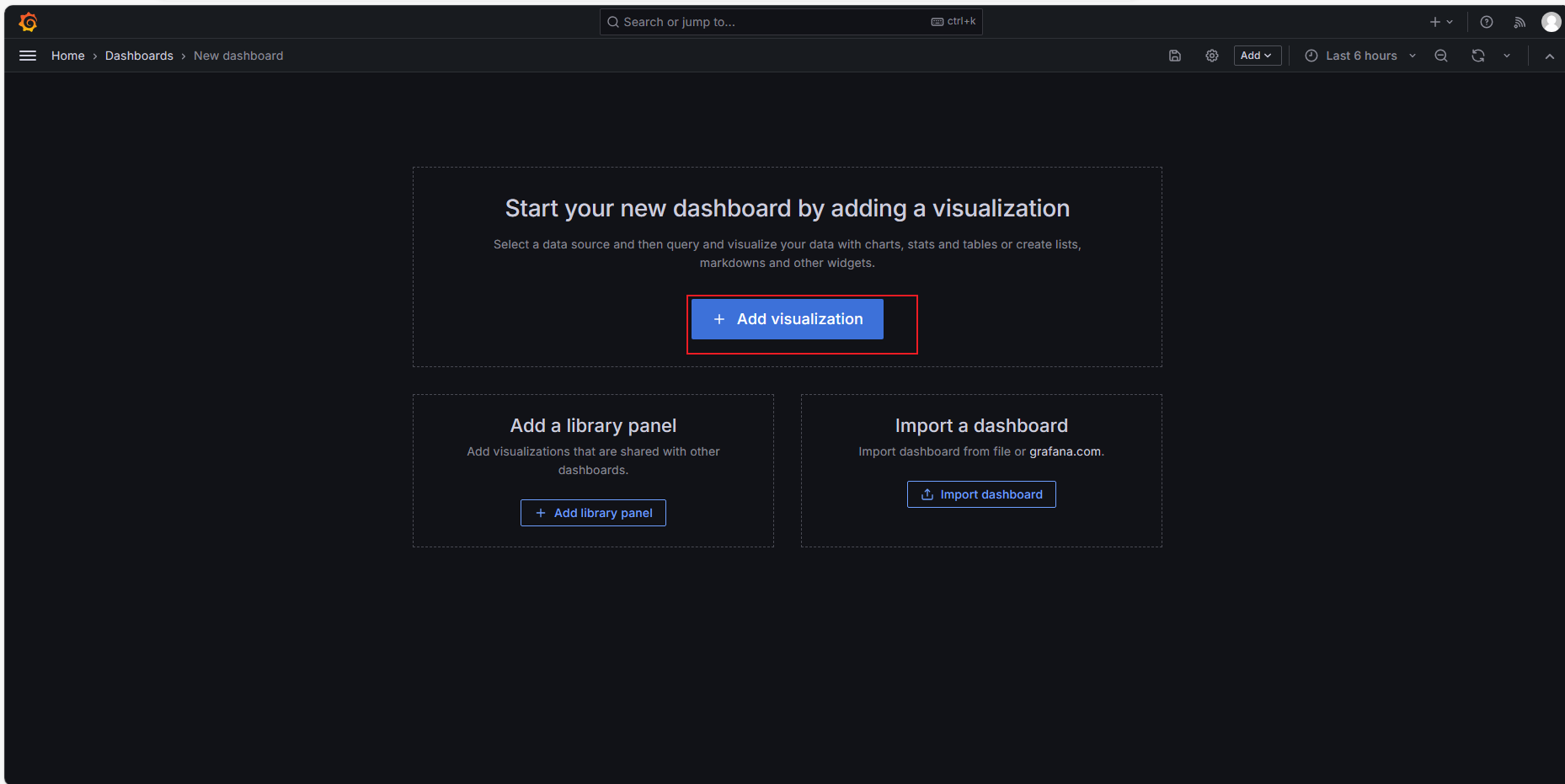Screen dimensions: 1565x784
Task: Focus the Search or jump to field
Action: [791, 22]
